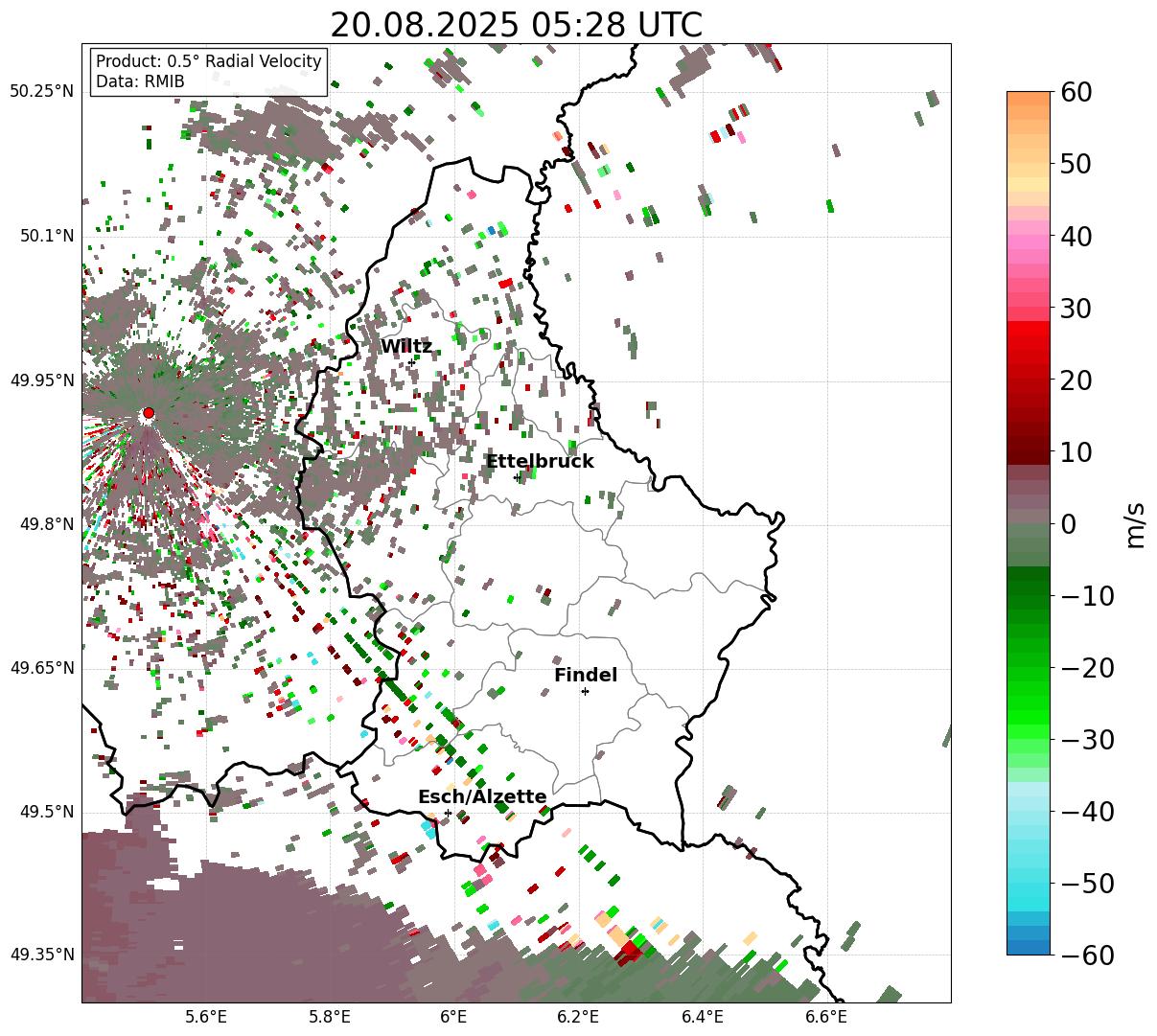Viewport: 1157px width, 1036px height.
Task: Click the Ettelbruck station cross marker
Action: pos(517,477)
